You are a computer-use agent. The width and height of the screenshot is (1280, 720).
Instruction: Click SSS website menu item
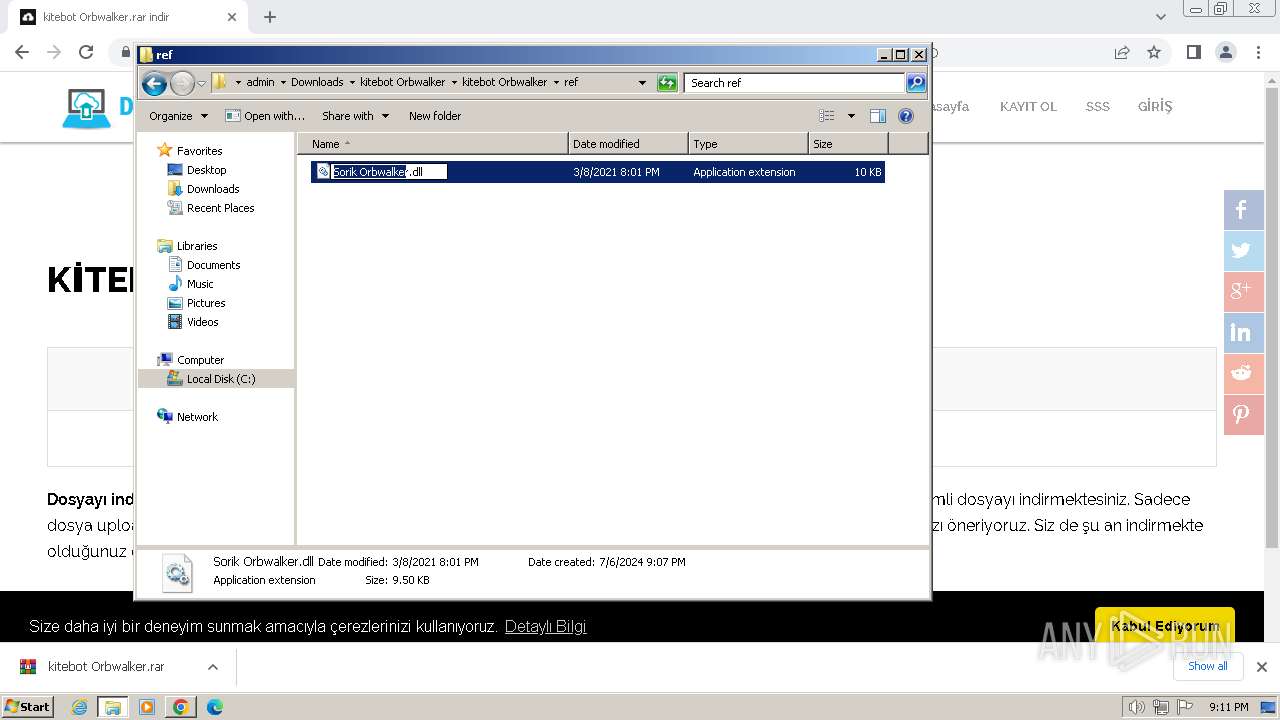pos(1097,106)
